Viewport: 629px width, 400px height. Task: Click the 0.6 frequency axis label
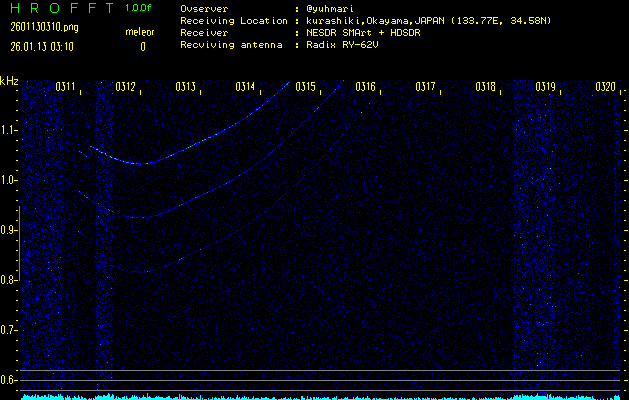point(9,380)
